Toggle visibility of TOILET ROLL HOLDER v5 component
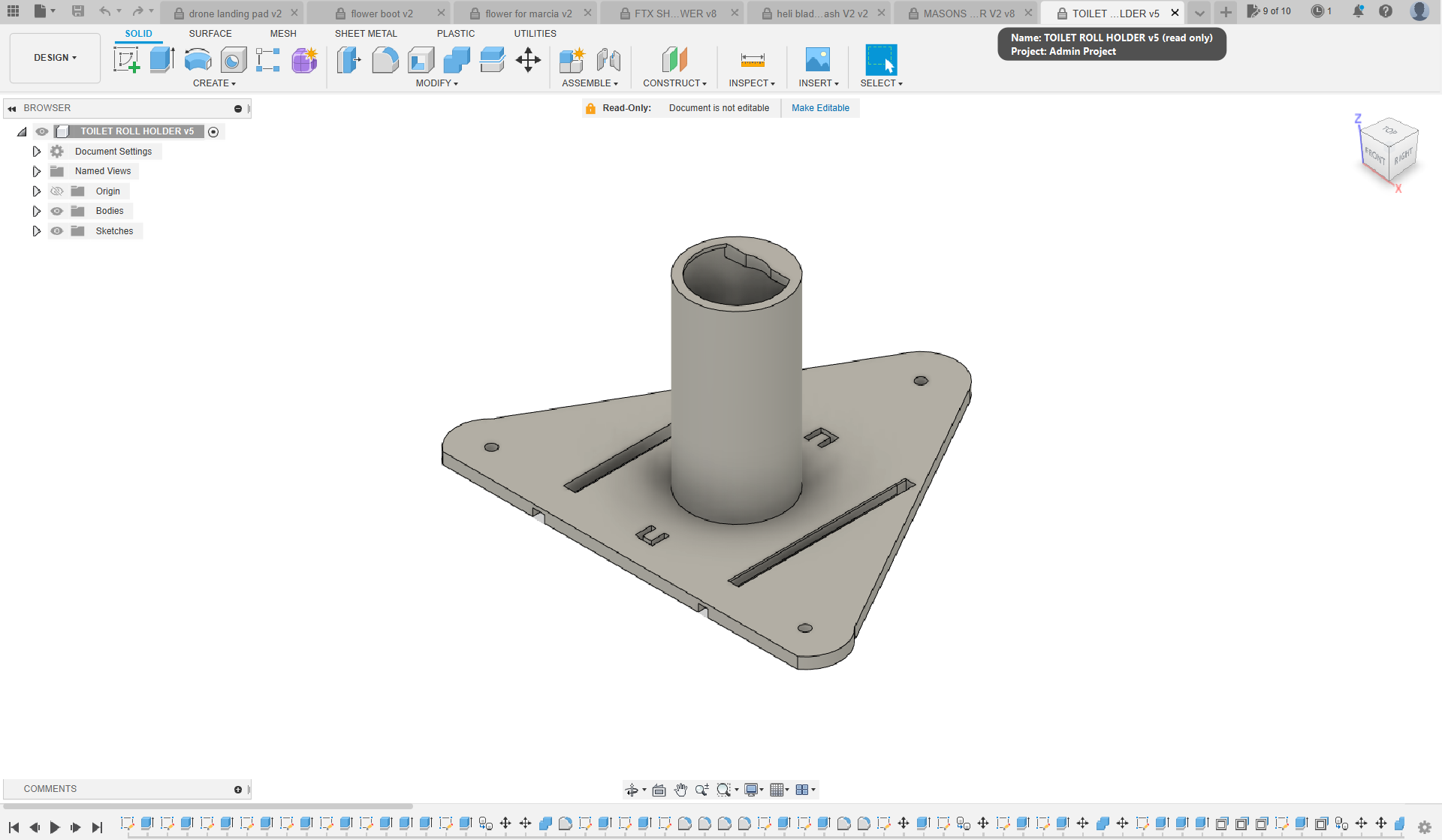Screen dimensions: 1442x840 tap(42, 131)
